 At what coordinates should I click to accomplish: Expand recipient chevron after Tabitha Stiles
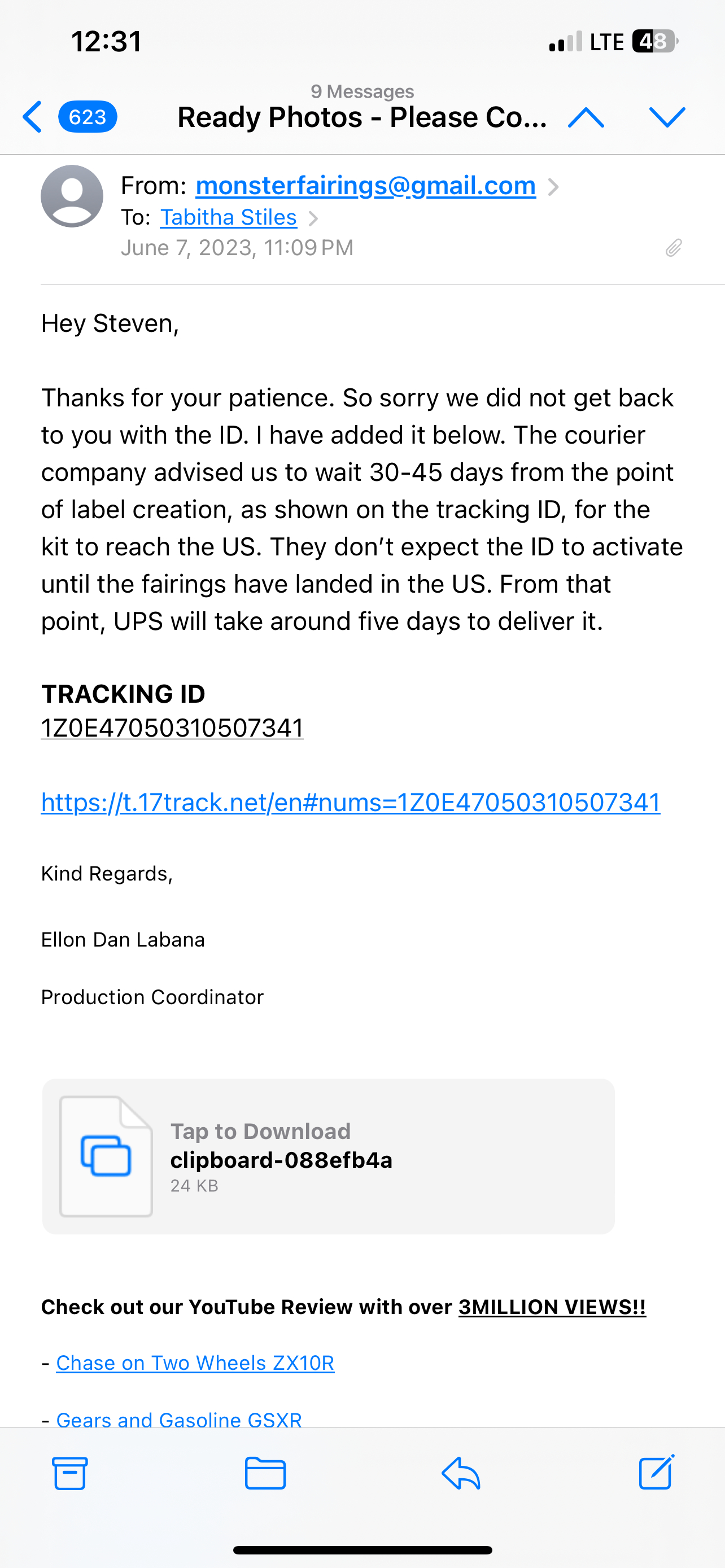pos(313,218)
